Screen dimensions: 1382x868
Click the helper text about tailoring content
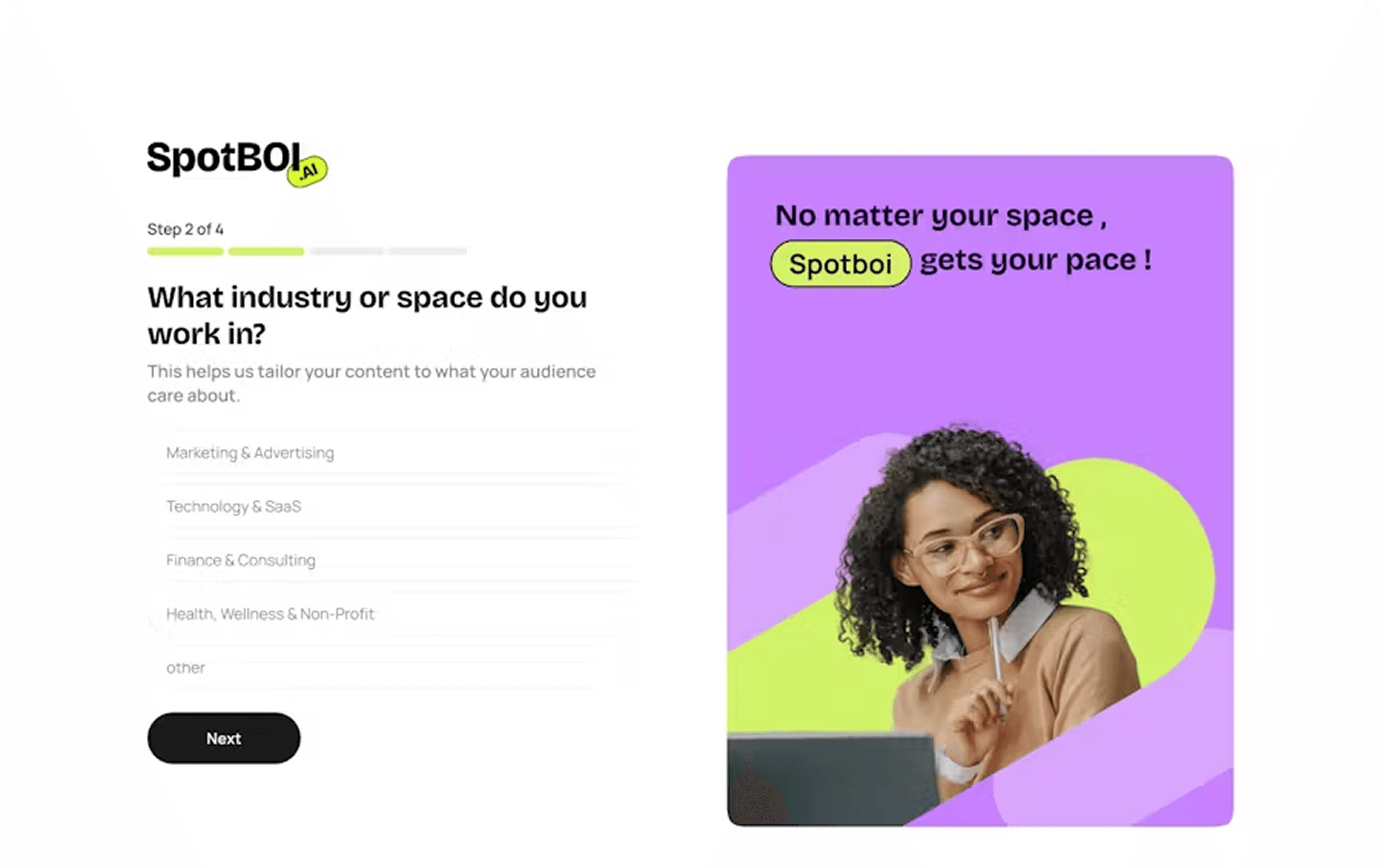[371, 383]
